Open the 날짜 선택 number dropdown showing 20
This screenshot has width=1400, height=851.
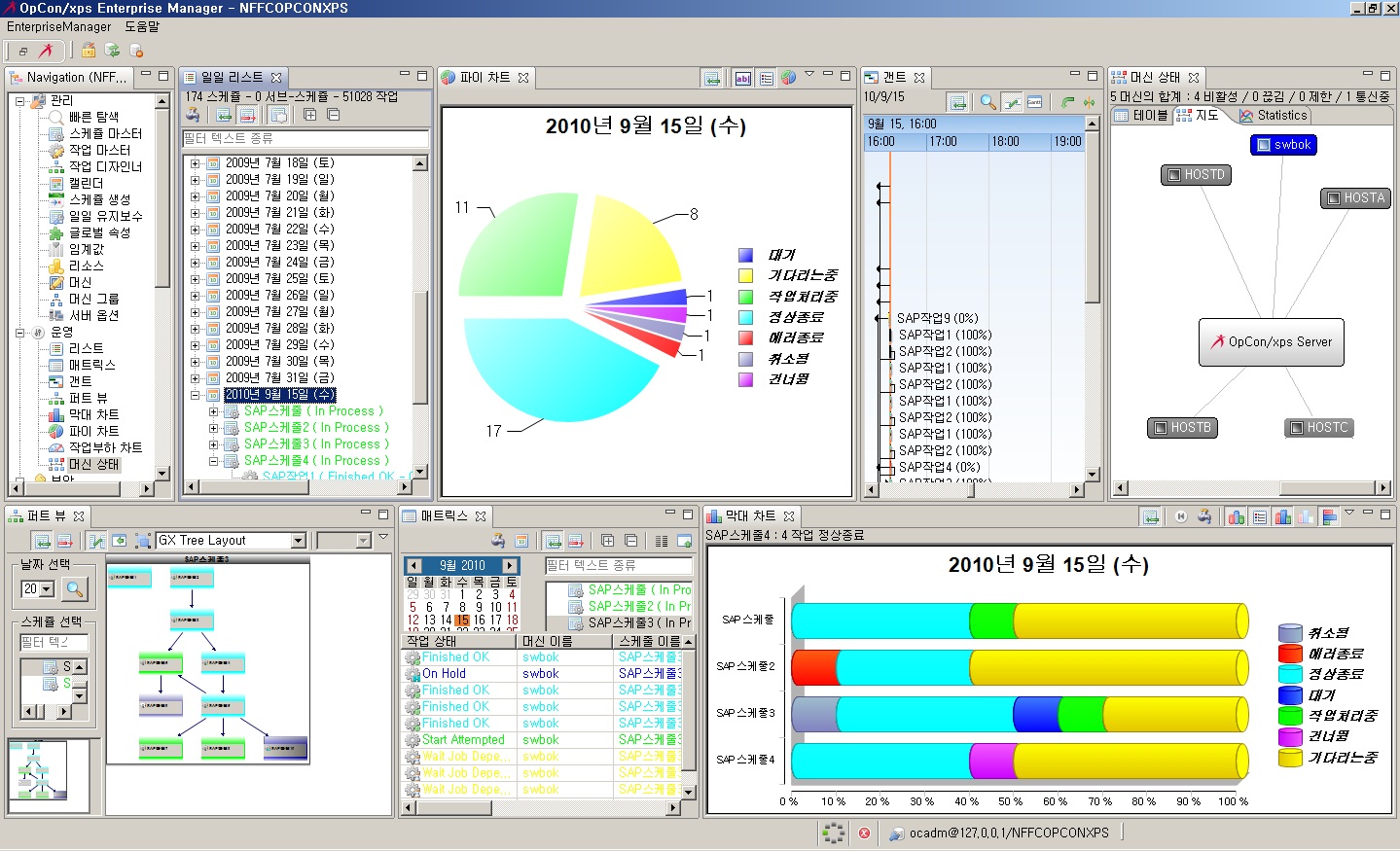(x=46, y=589)
